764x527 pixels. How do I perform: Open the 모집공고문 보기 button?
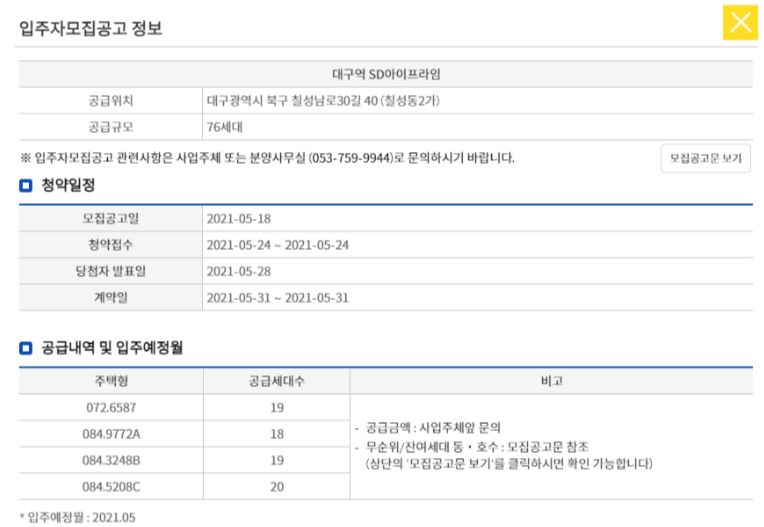(x=706, y=158)
